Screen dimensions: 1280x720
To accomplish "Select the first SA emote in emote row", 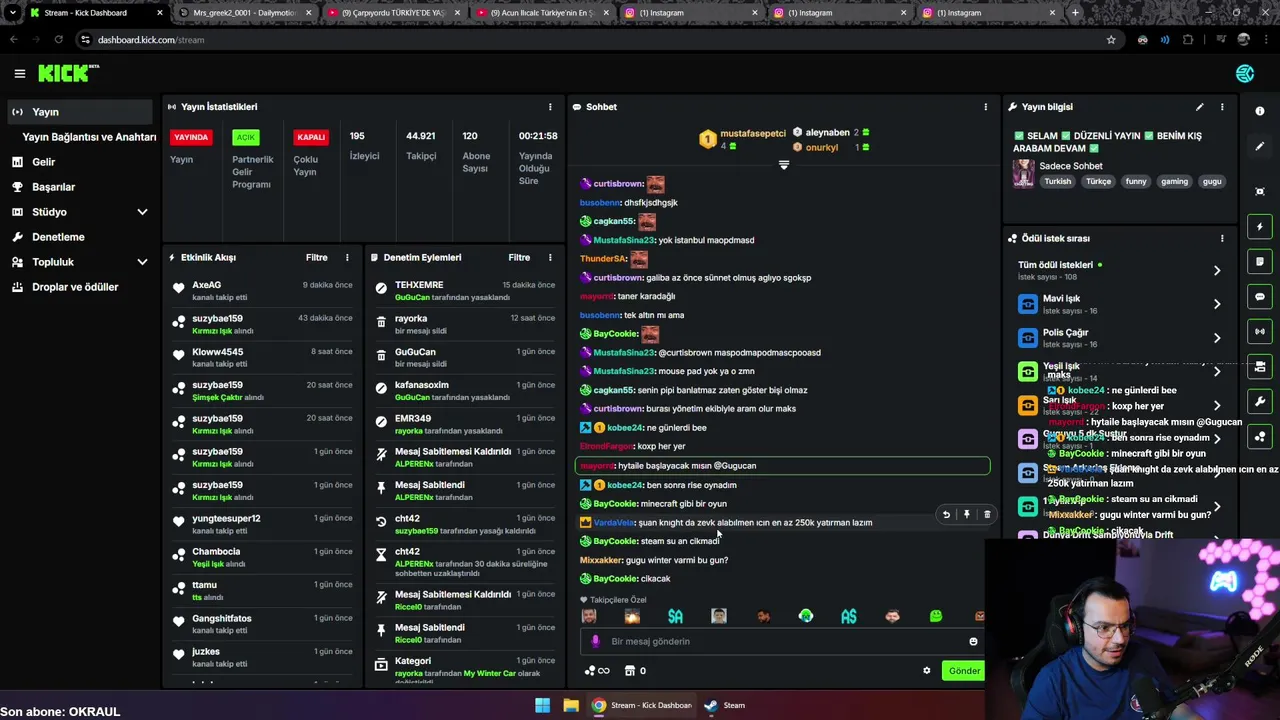I will (x=675, y=616).
